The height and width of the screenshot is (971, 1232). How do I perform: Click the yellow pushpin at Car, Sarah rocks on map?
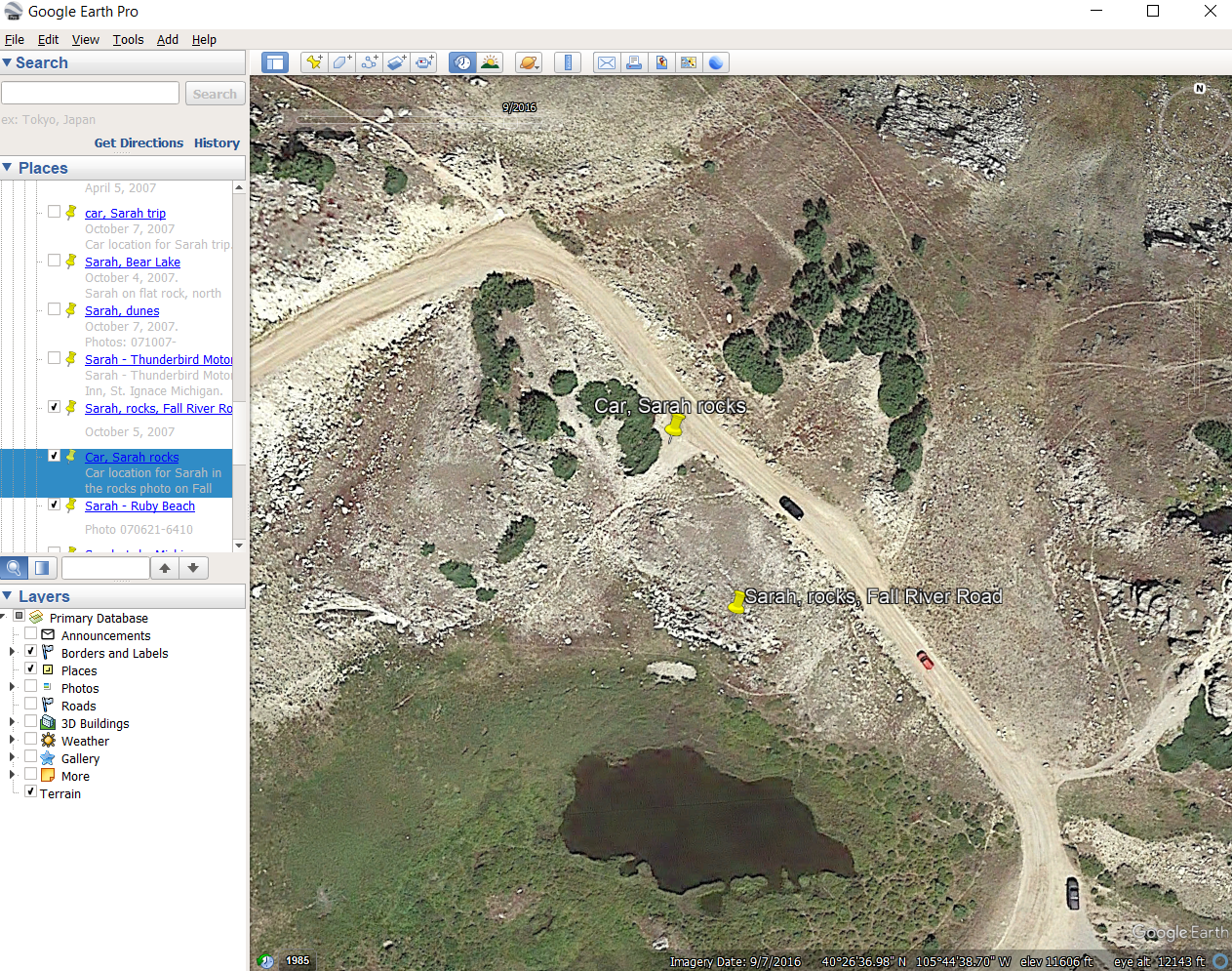click(674, 426)
